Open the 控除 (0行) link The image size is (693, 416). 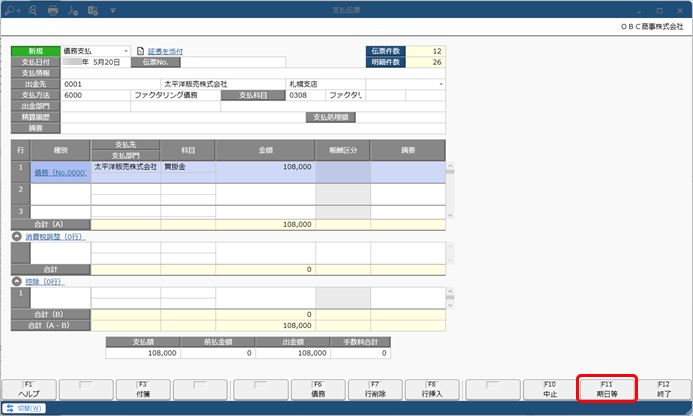(45, 282)
